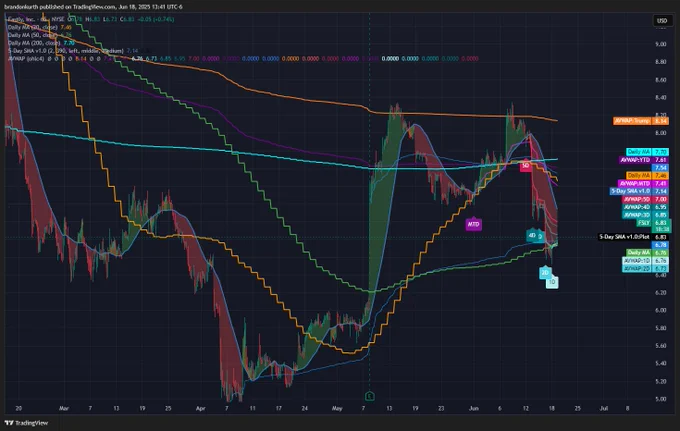Image resolution: width=680 pixels, height=431 pixels.
Task: Click the AVWAP:2D 6.73 price label
Action: [x=645, y=268]
